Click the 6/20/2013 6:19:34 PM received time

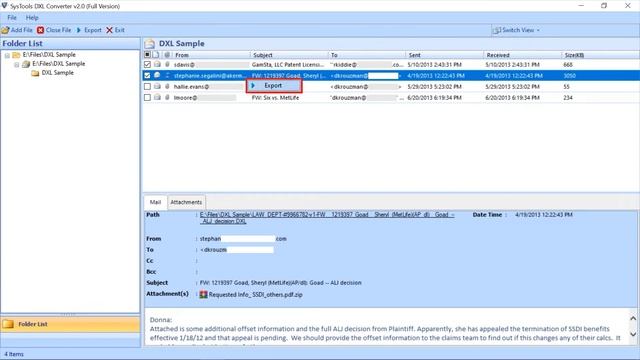513,98
